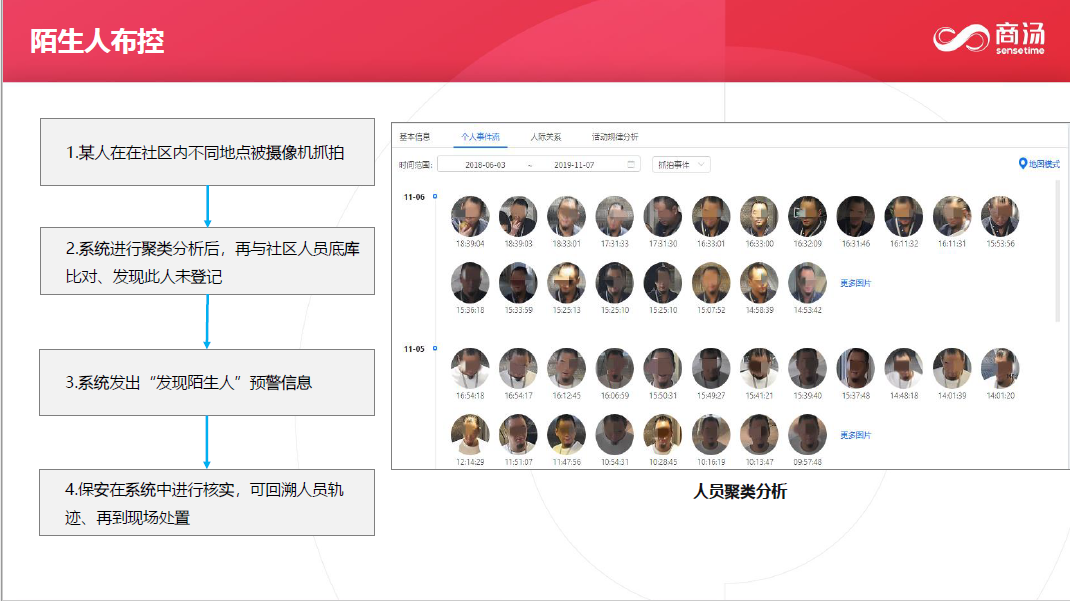View the capture at 12:14:29

[x=470, y=435]
